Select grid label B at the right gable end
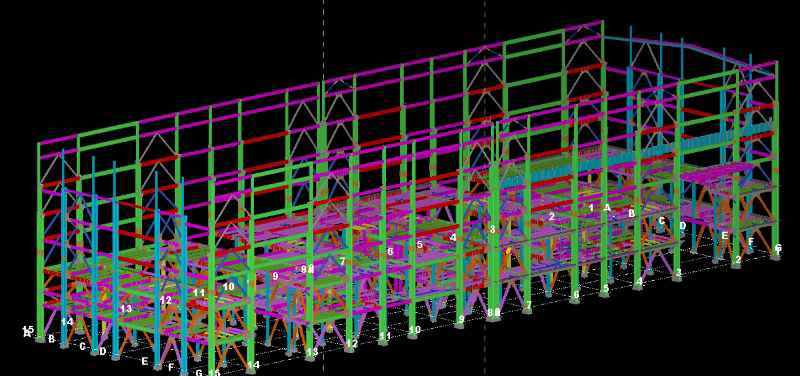Viewport: 800px width, 376px height. pyautogui.click(x=631, y=213)
